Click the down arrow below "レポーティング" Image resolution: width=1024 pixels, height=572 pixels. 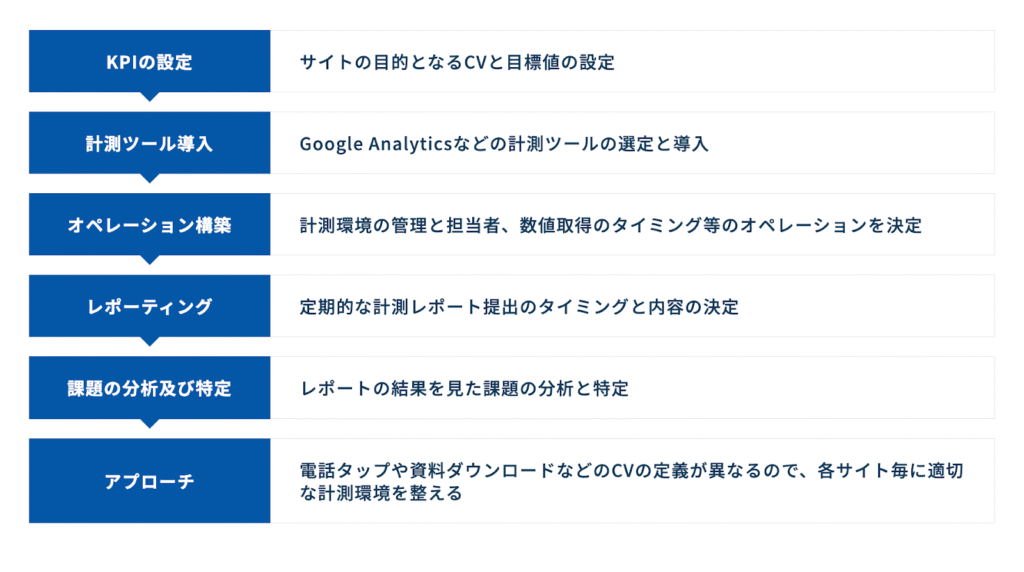150,341
